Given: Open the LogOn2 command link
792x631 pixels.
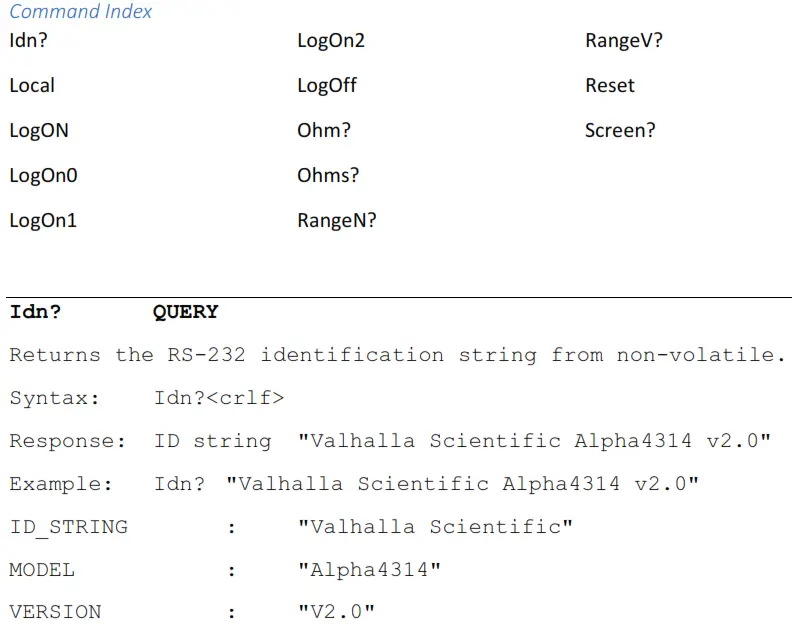Looking at the screenshot, I should coord(331,41).
